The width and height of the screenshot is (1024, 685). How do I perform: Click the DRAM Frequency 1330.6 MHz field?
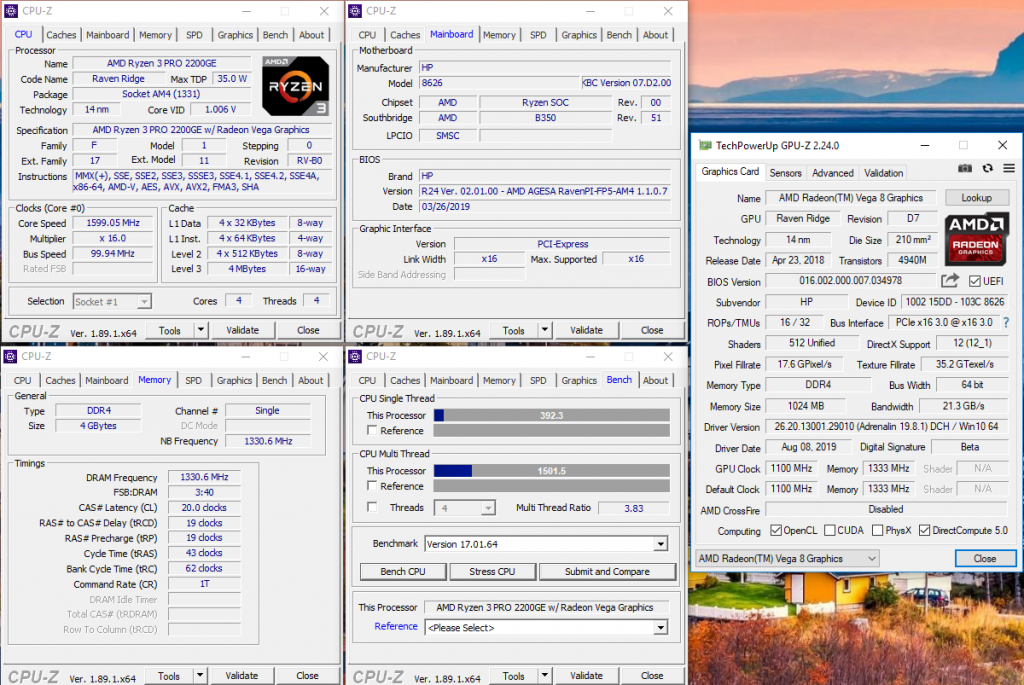[204, 477]
